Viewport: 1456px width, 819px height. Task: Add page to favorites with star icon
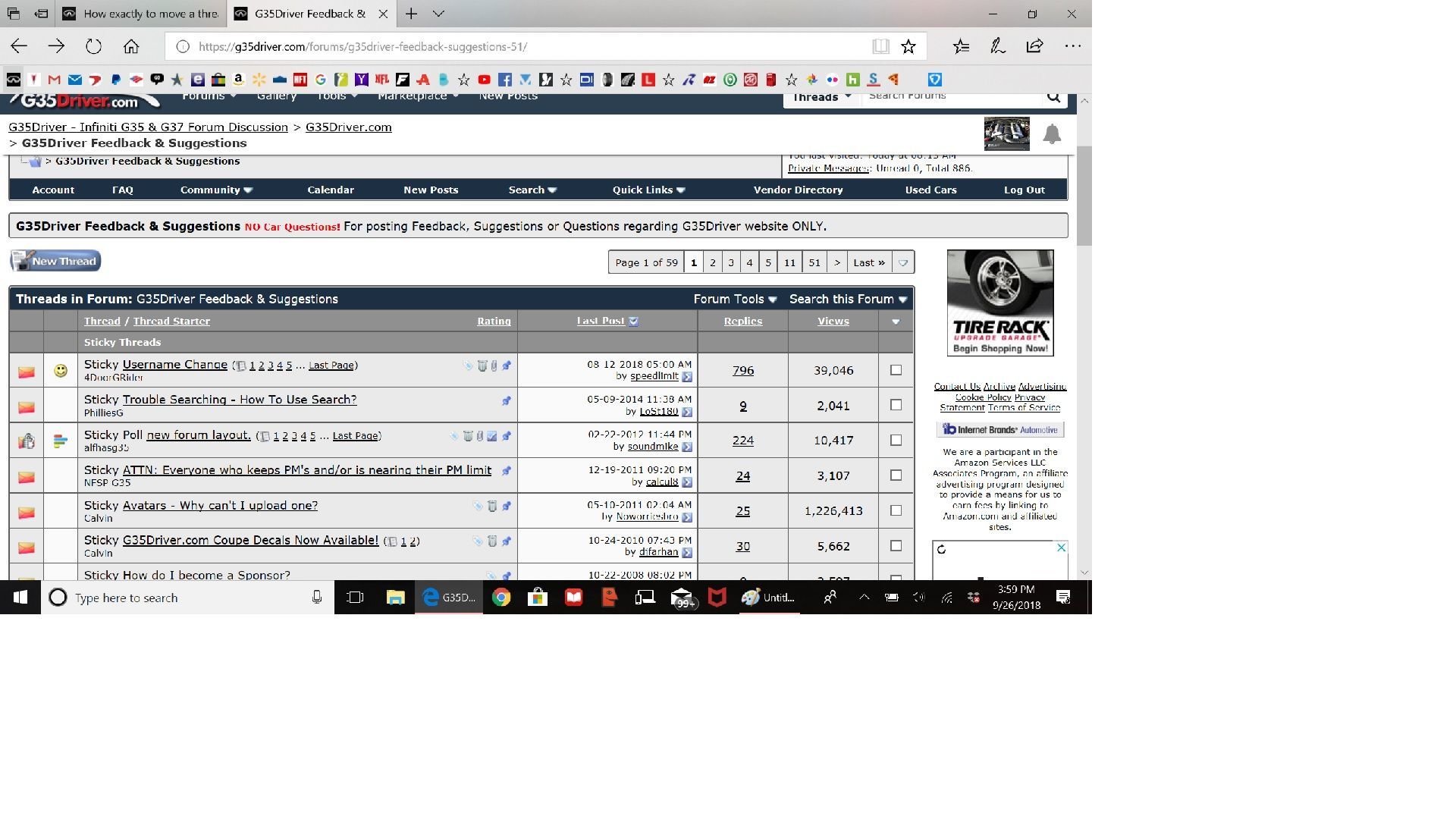pyautogui.click(x=908, y=47)
